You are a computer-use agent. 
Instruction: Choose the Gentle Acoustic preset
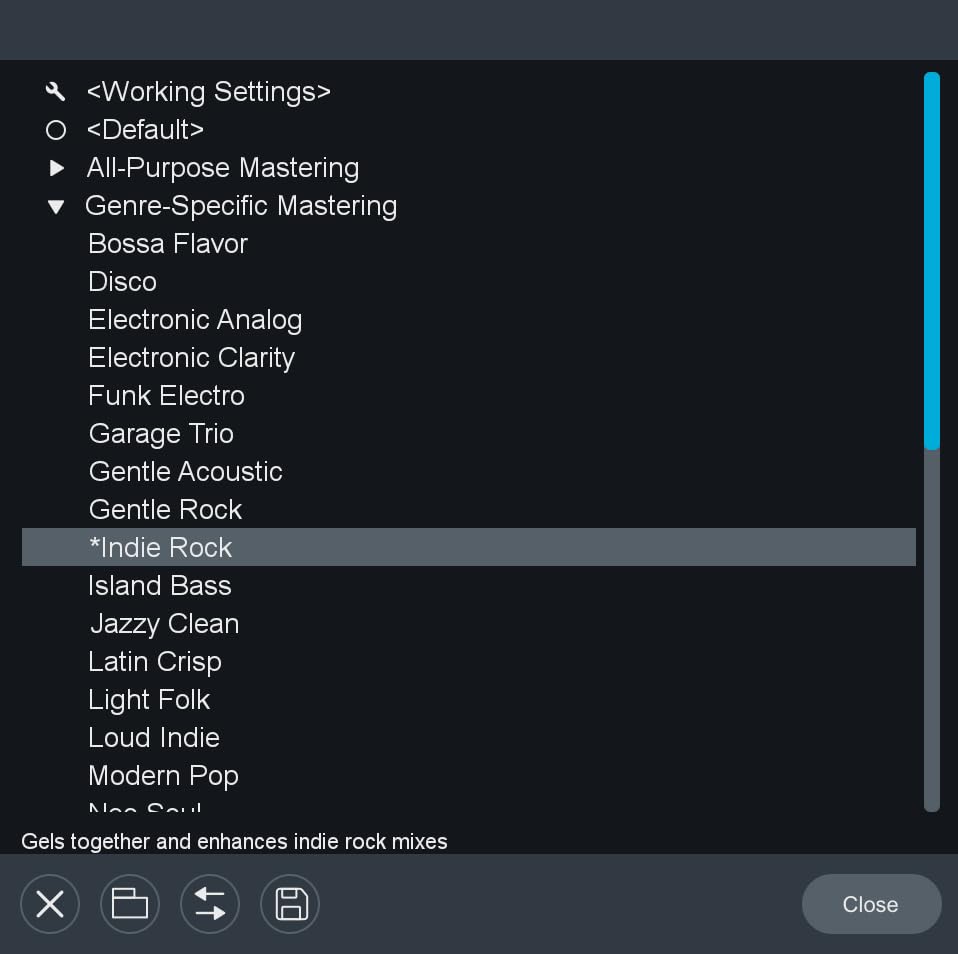point(186,472)
